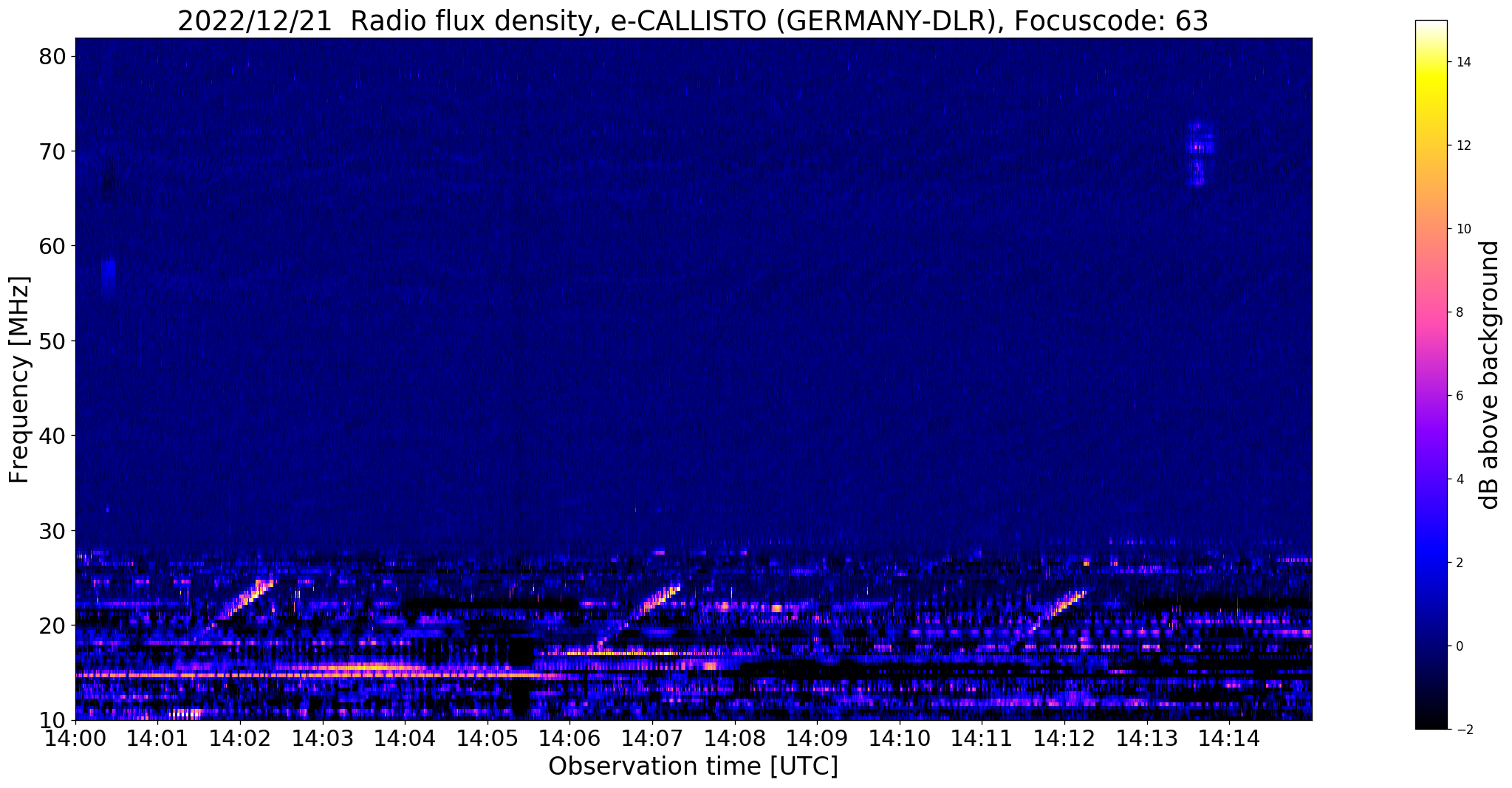Select the 14:12 time tick label
Screen dimensions: 1512x788
pos(1064,739)
